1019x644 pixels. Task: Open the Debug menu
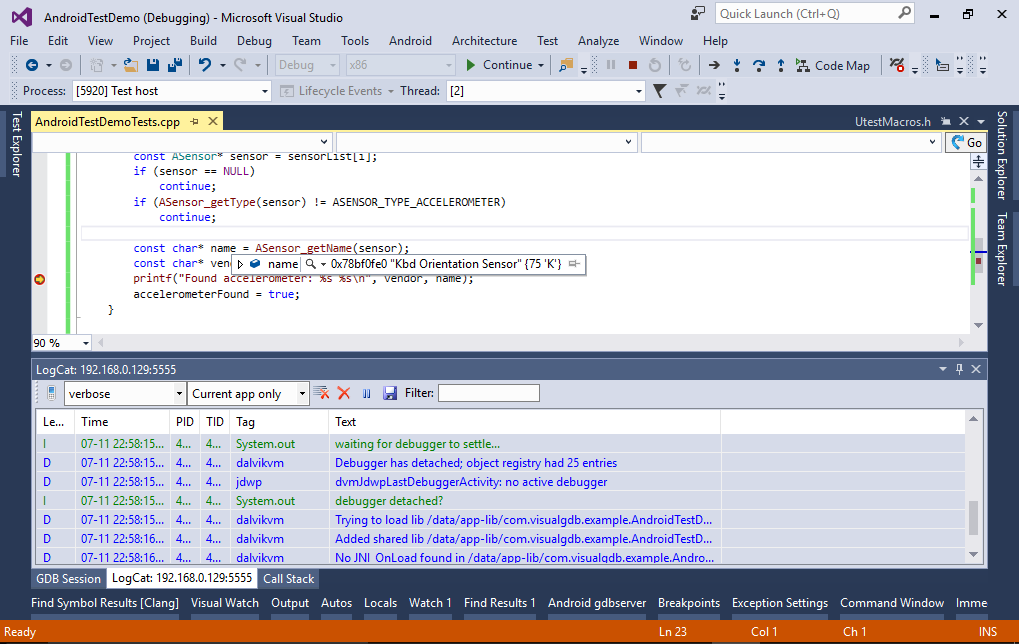[254, 40]
